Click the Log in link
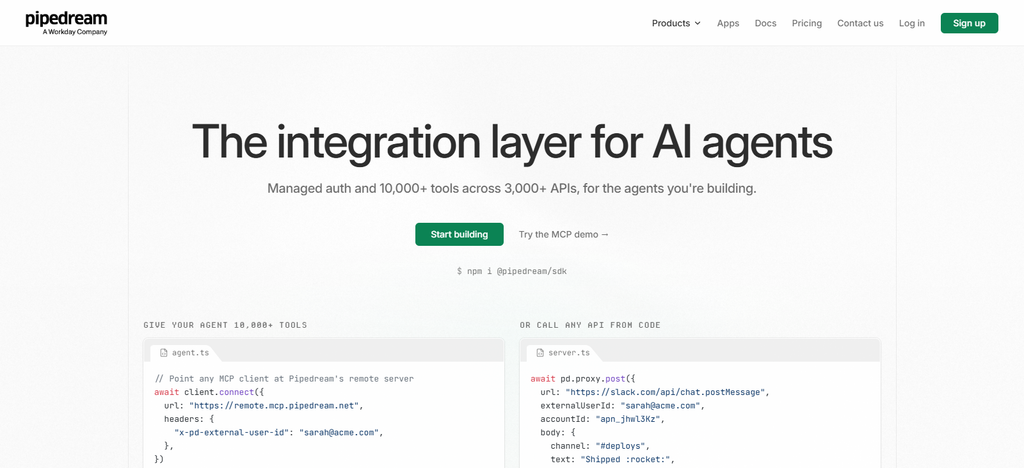The width and height of the screenshot is (1024, 468). coord(912,23)
